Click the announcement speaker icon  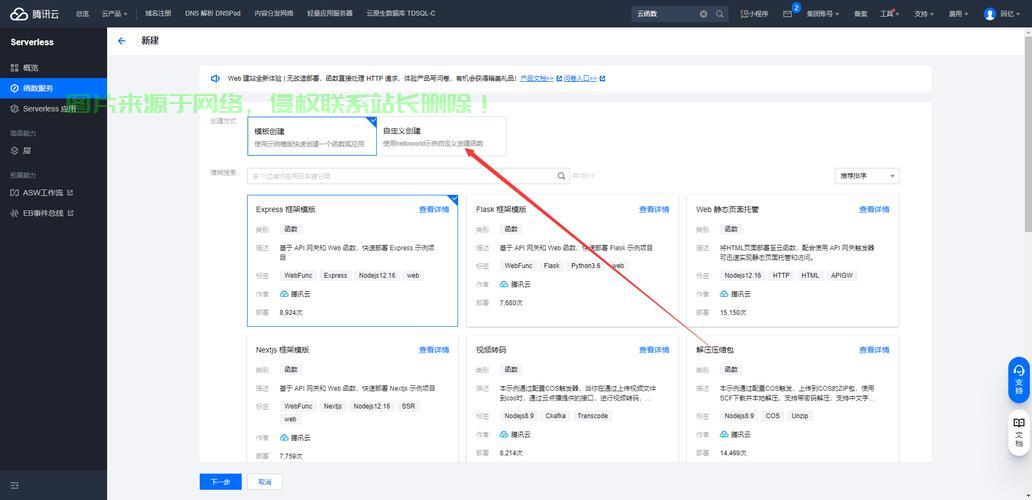click(215, 78)
